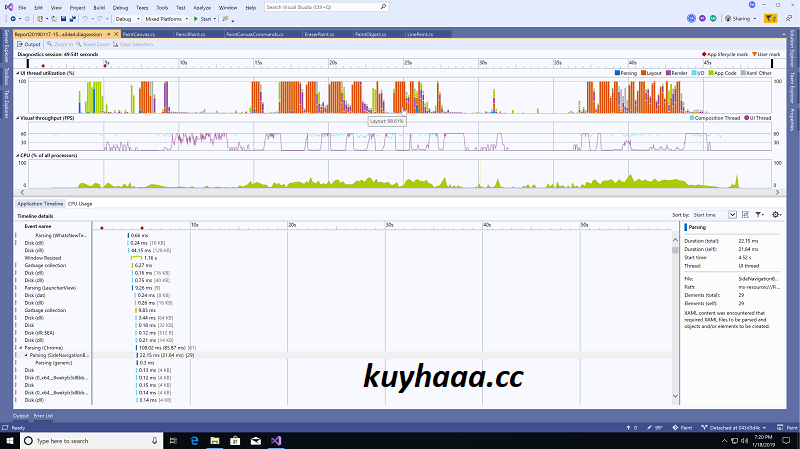Click the right arrow of graph scrollbar
Screen dimensions: 800x449
[777, 192]
